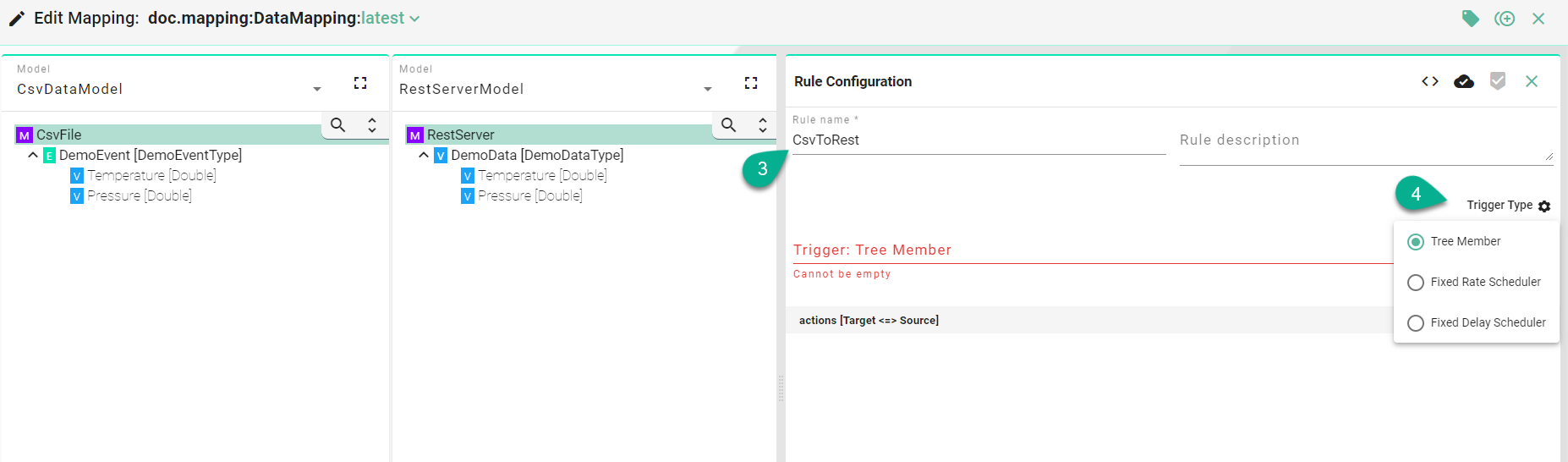This screenshot has height=462, width=1568.
Task: Close the Rule Configuration panel
Action: click(1532, 81)
